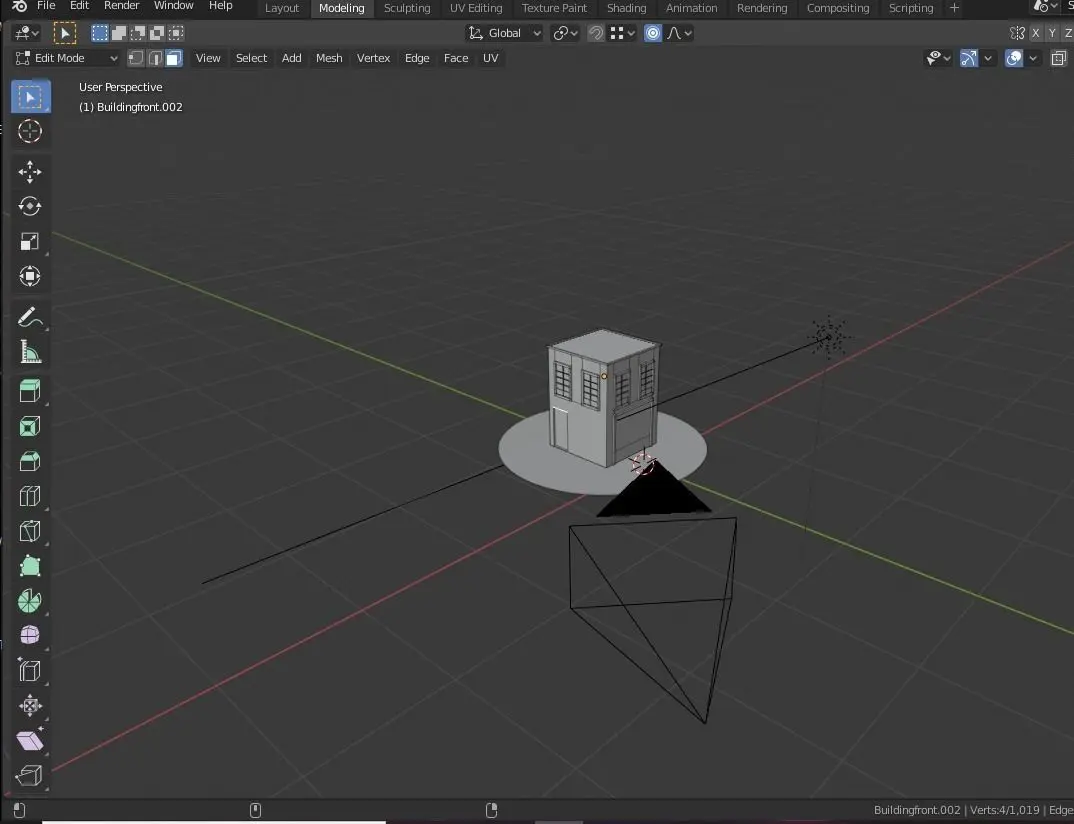Open the Mesh menu
1074x824 pixels.
coord(329,58)
